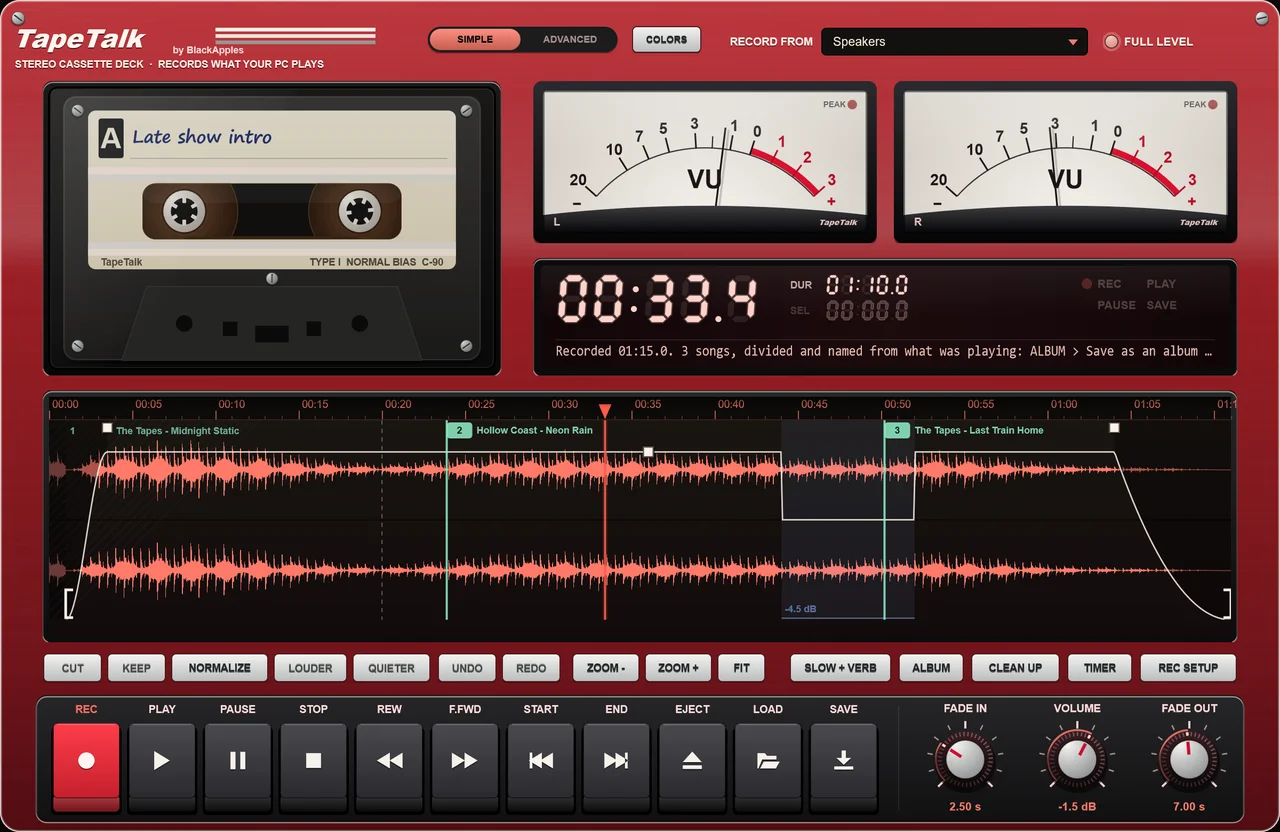Click the Fade In knob
This screenshot has width=1280, height=832.
tap(965, 761)
